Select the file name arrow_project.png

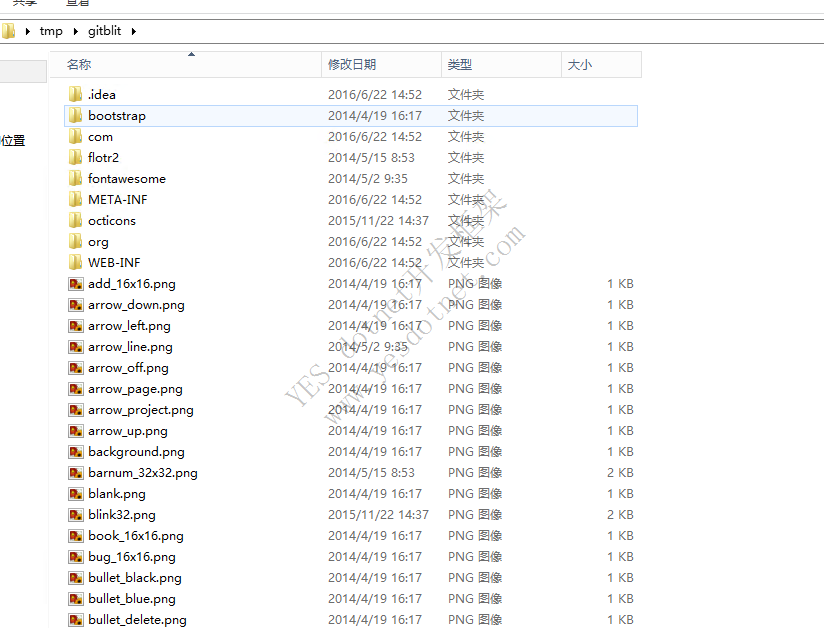pyautogui.click(x=141, y=410)
